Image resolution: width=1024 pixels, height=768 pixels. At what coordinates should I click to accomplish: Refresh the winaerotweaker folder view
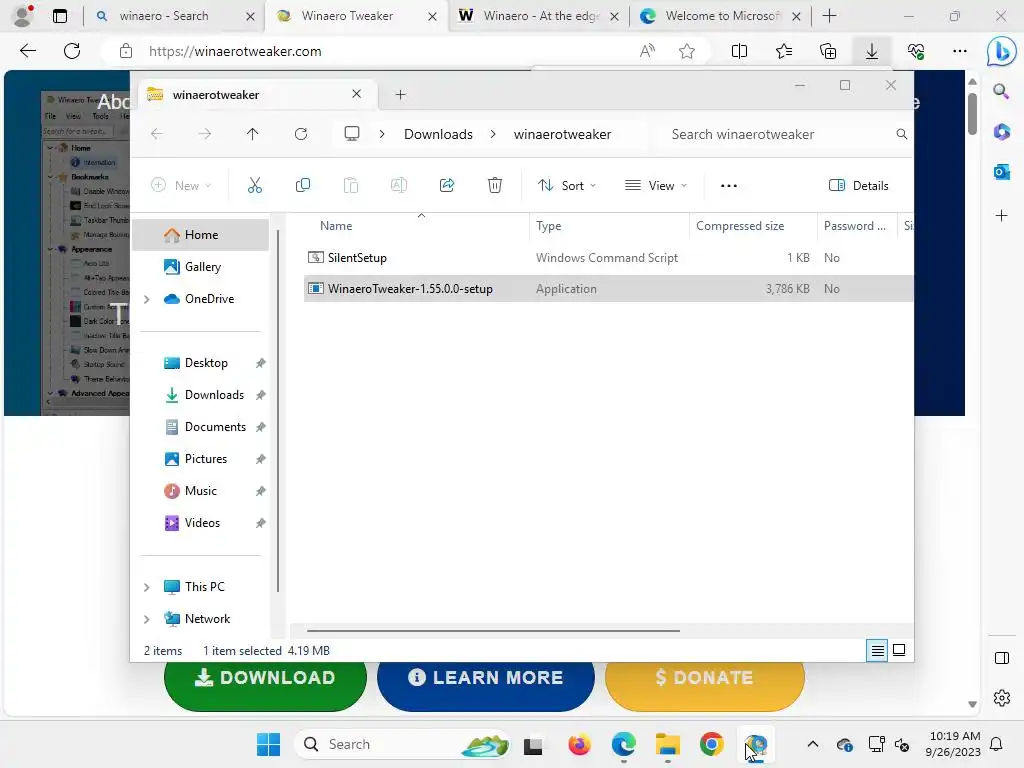click(x=301, y=134)
